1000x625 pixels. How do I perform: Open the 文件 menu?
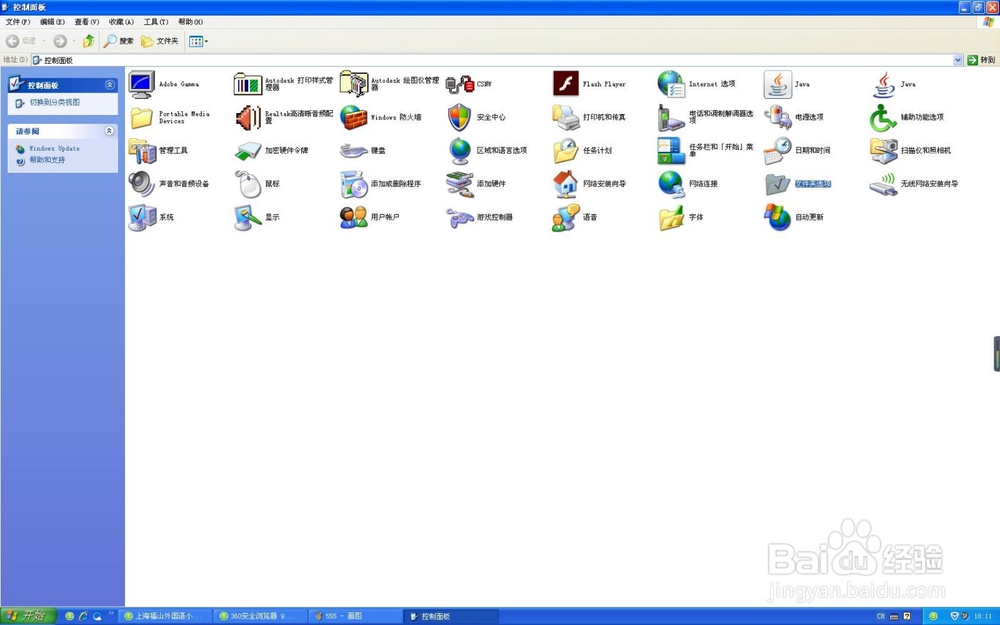tap(18, 22)
